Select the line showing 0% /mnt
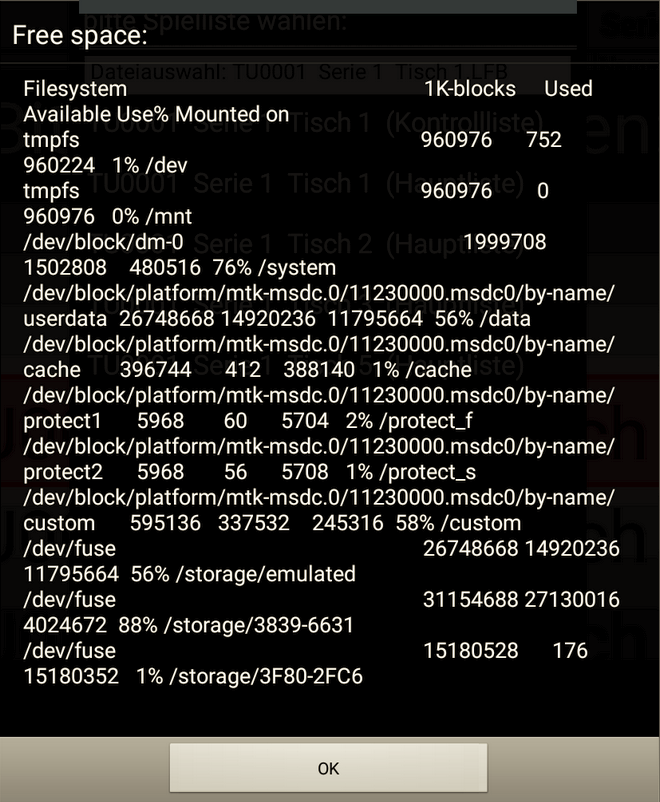The width and height of the screenshot is (660, 802). [108, 216]
